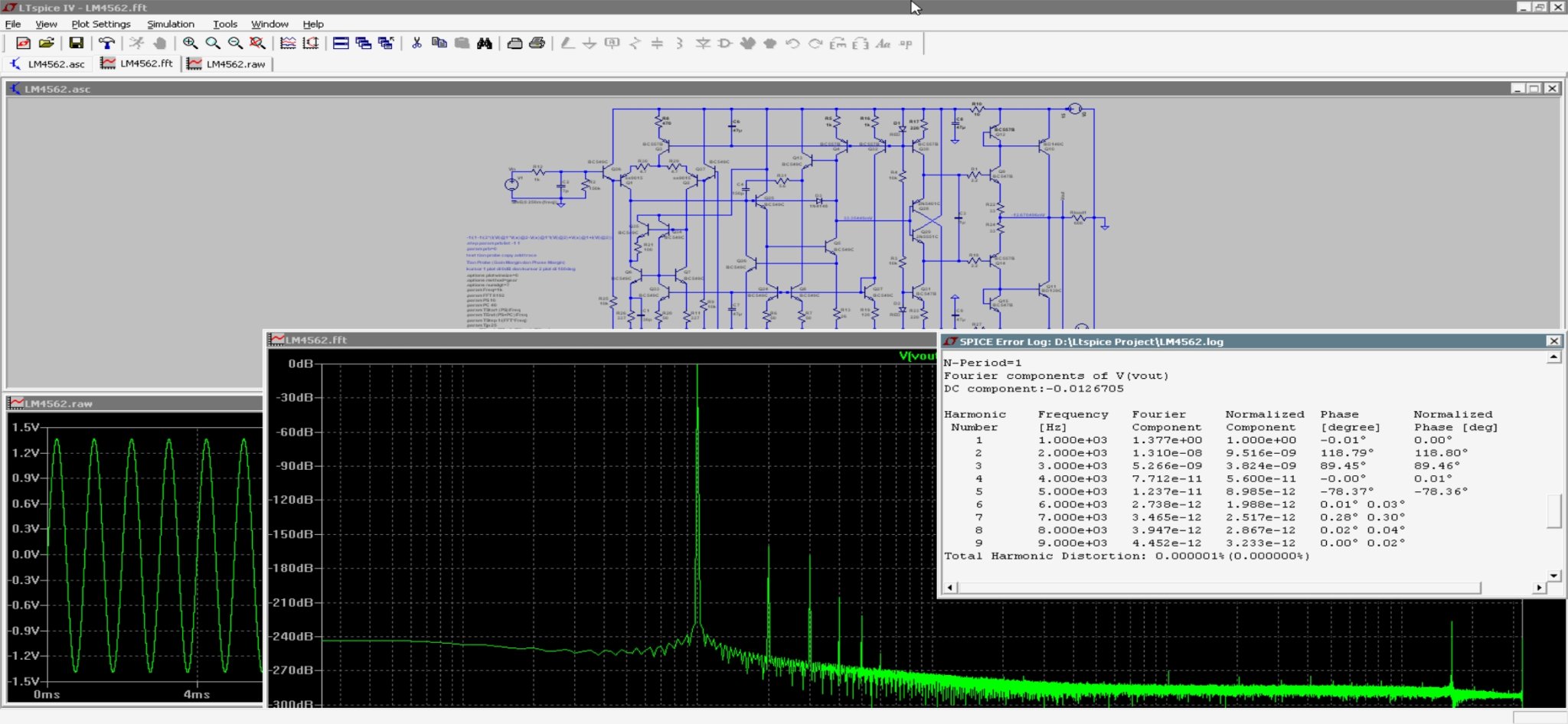Select the Component gate tool
Viewport: 1568px width, 724px height.
tap(725, 44)
